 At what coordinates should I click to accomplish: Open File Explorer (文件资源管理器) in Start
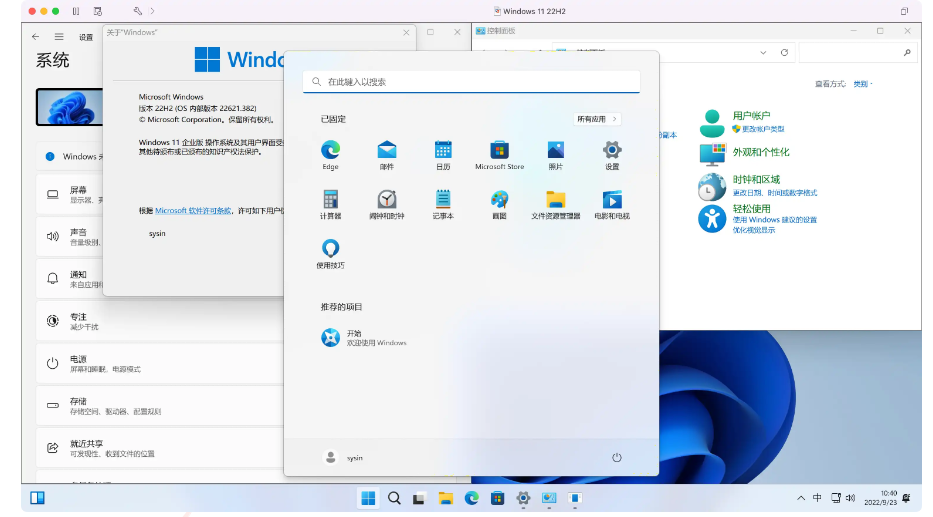[x=556, y=204]
